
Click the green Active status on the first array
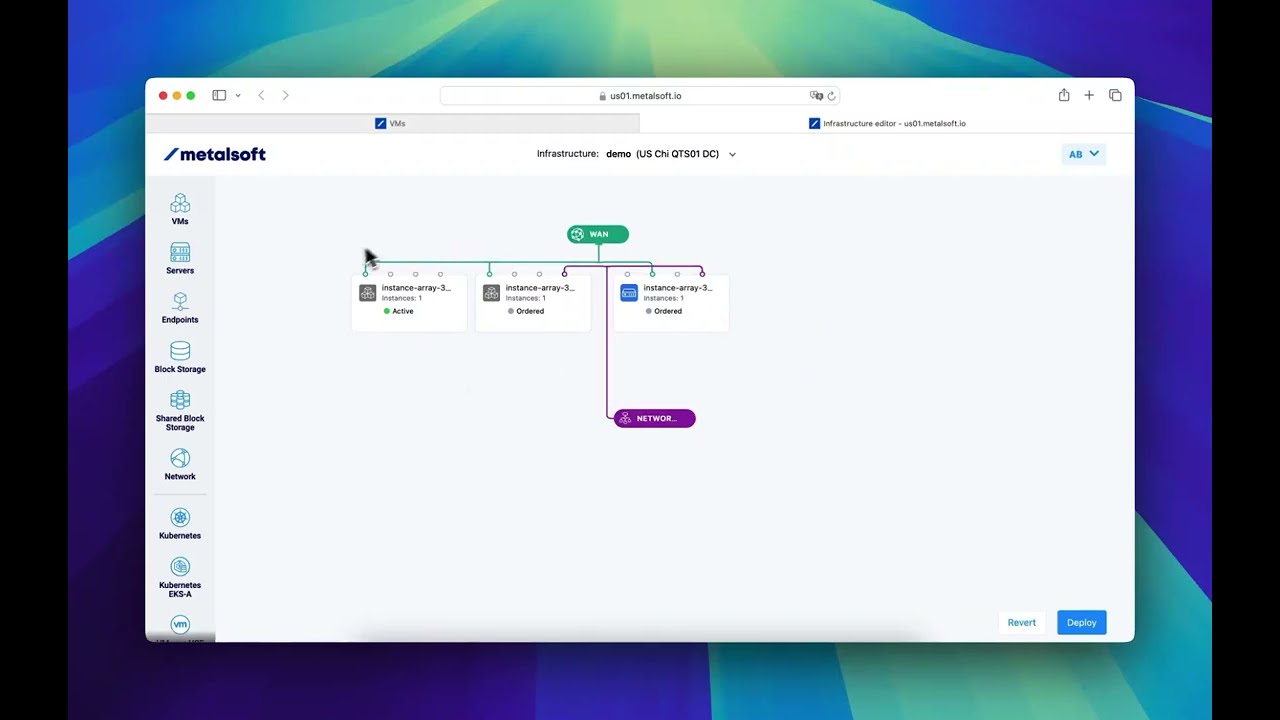(x=398, y=311)
